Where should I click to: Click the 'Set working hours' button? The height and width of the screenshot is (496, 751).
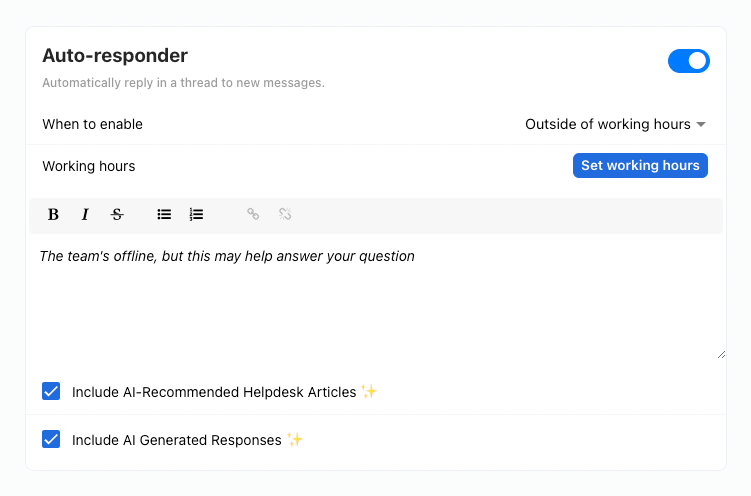click(640, 165)
